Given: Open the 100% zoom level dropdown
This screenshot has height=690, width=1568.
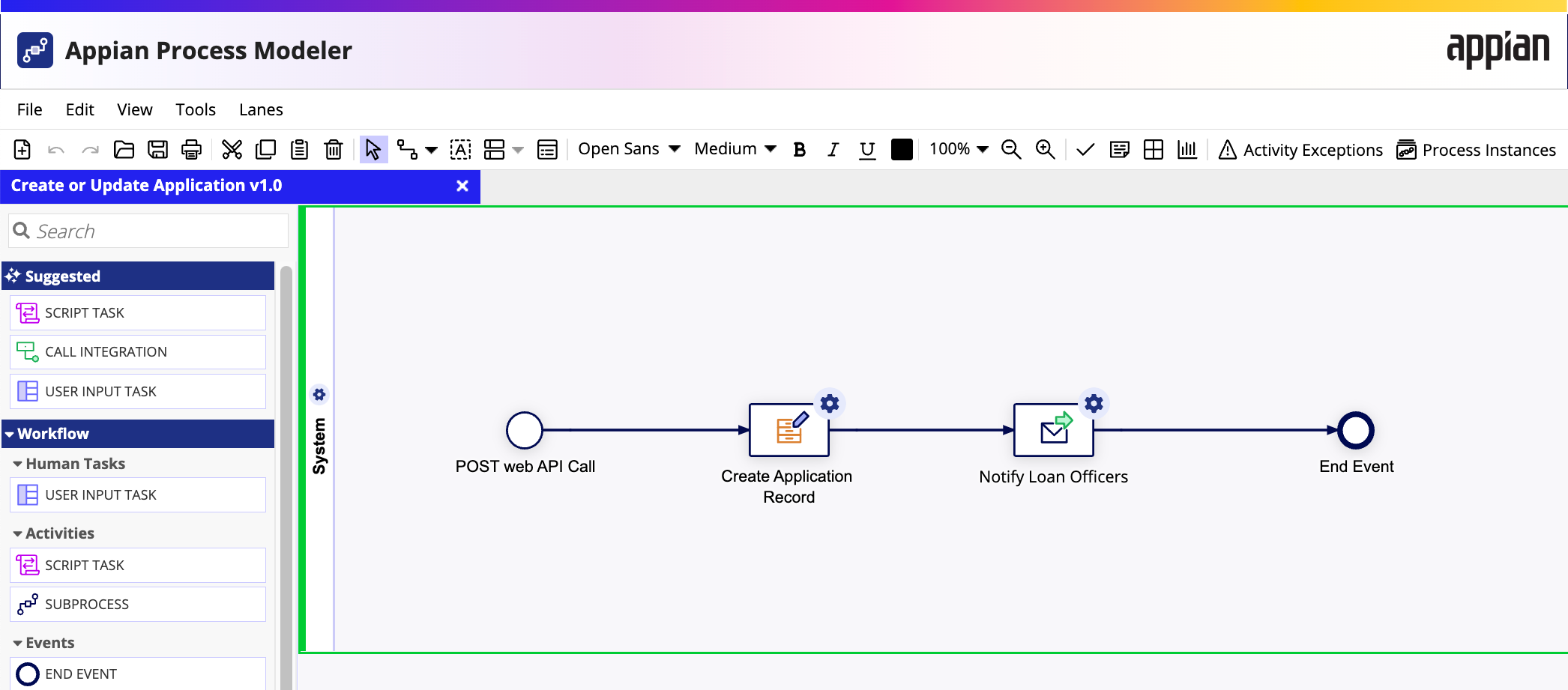Looking at the screenshot, I should (x=959, y=149).
